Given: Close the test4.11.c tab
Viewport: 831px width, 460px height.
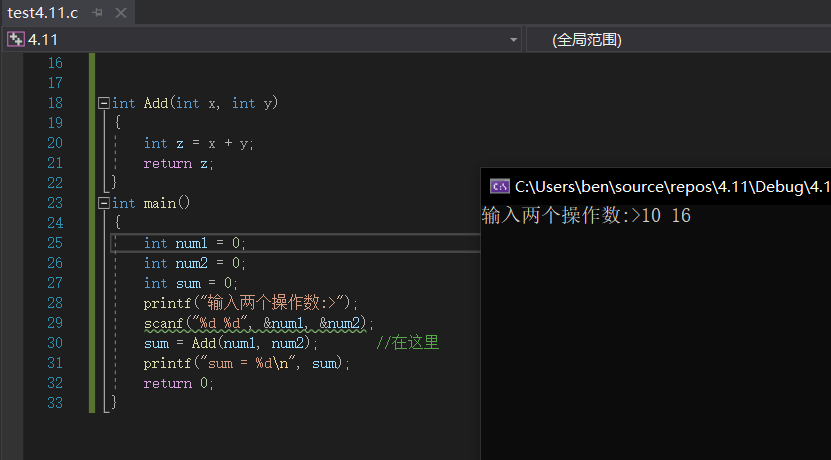Looking at the screenshot, I should [x=121, y=13].
